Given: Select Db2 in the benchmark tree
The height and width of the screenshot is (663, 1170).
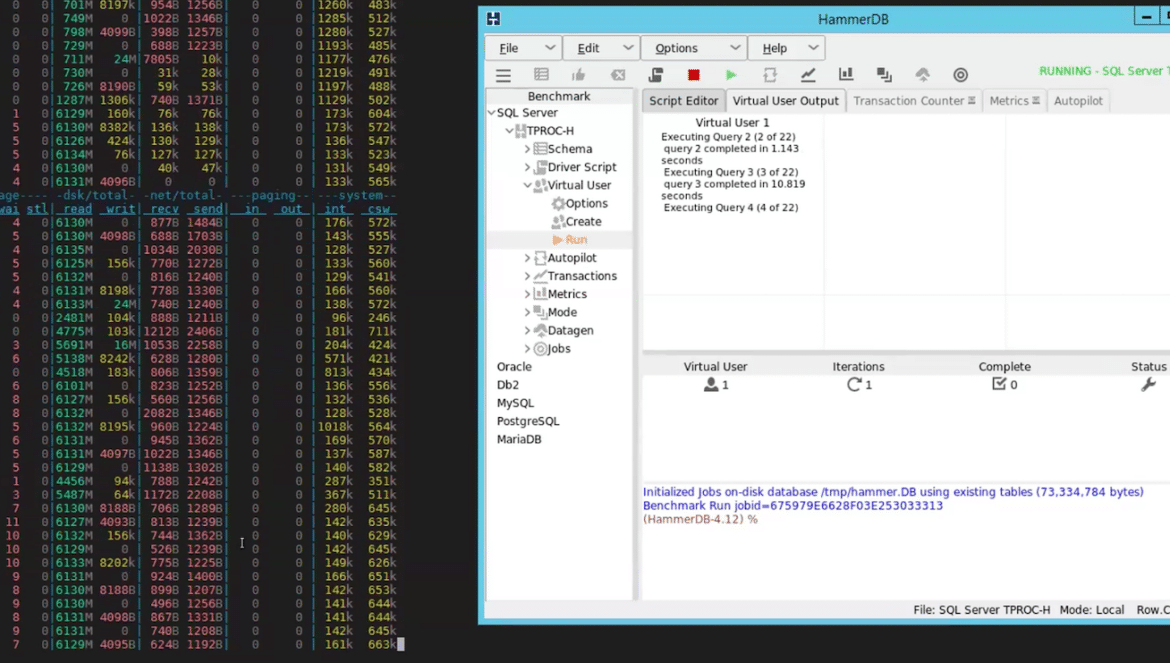Looking at the screenshot, I should tap(507, 385).
